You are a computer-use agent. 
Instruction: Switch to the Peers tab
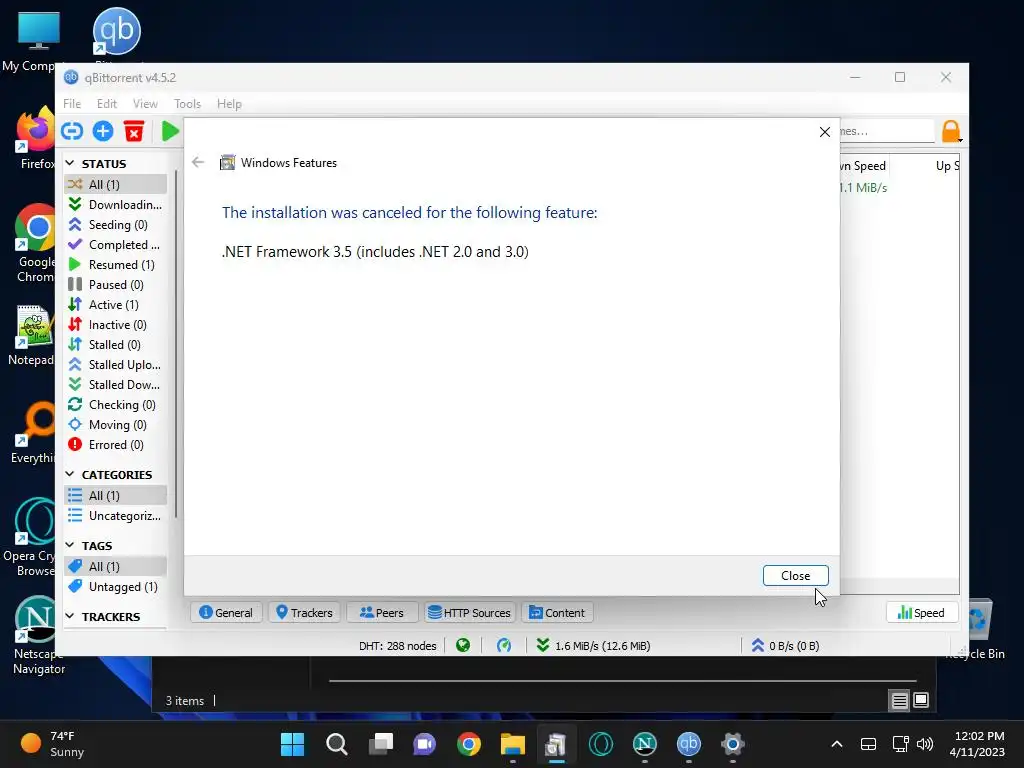click(382, 613)
